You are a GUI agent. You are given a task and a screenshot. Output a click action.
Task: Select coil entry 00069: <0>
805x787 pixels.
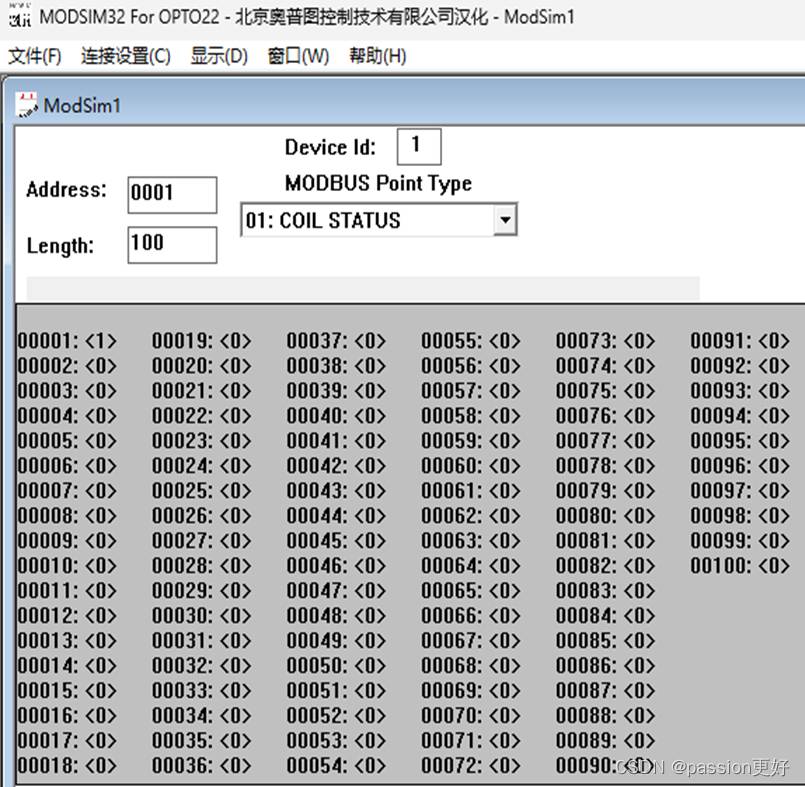471,690
